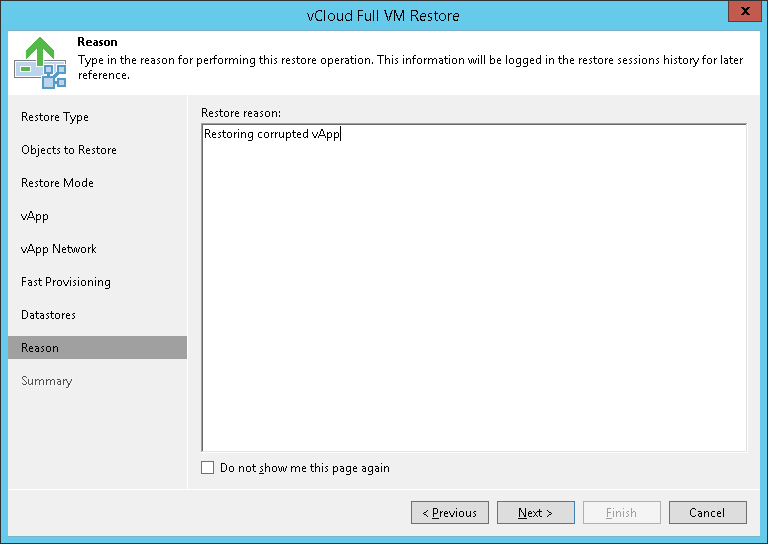This screenshot has height=544, width=768.
Task: Switch to the Restore Mode step
Action: coord(57,183)
